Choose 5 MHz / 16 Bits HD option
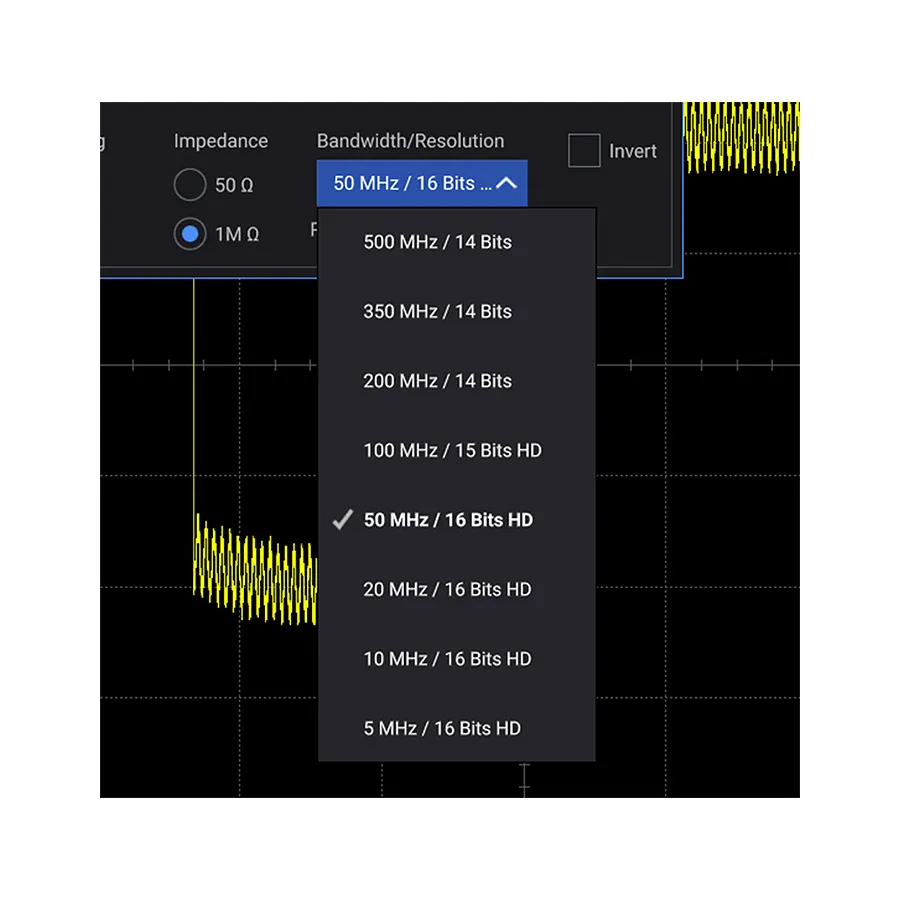The image size is (900, 900). tap(442, 728)
